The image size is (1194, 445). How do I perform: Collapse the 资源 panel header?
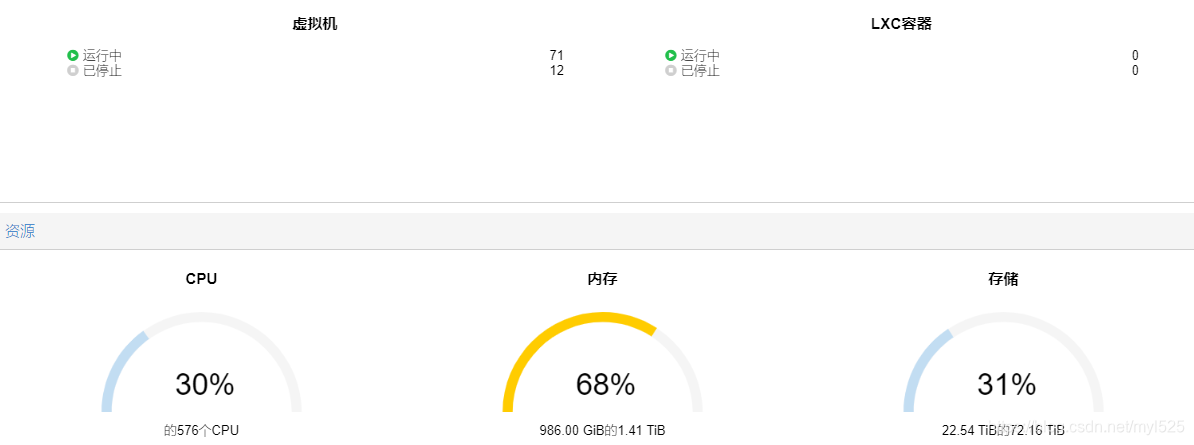click(597, 231)
